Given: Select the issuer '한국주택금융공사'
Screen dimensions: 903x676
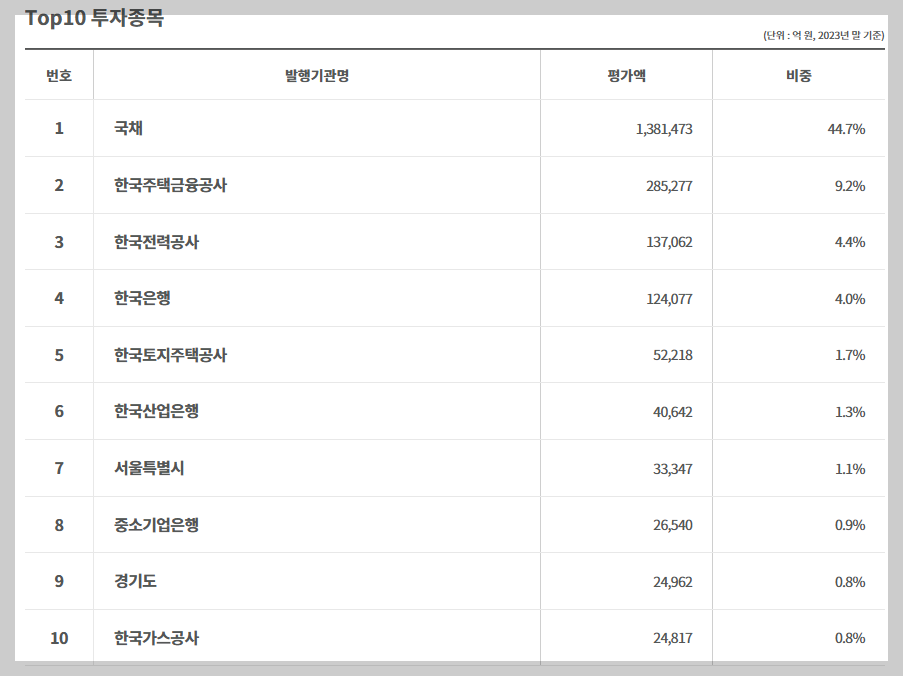Looking at the screenshot, I should 170,185.
